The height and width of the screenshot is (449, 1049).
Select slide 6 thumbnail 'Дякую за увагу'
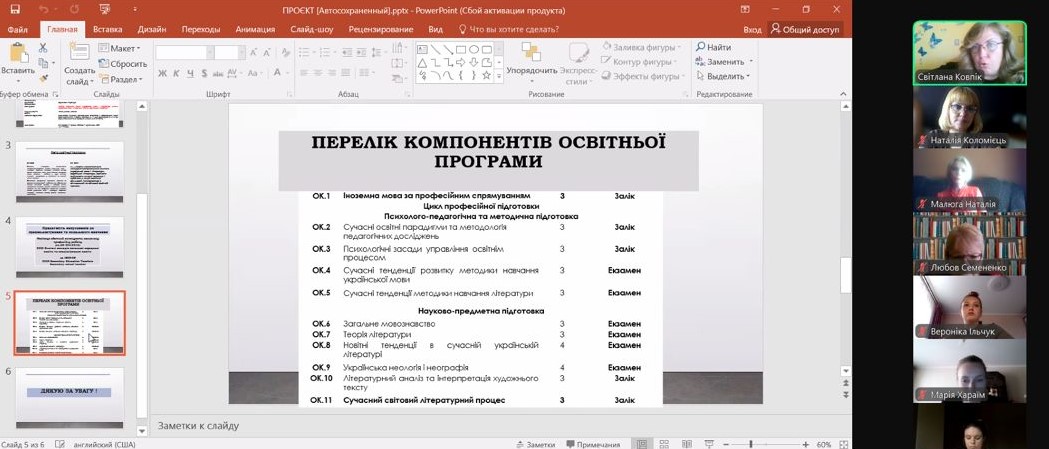pos(69,397)
